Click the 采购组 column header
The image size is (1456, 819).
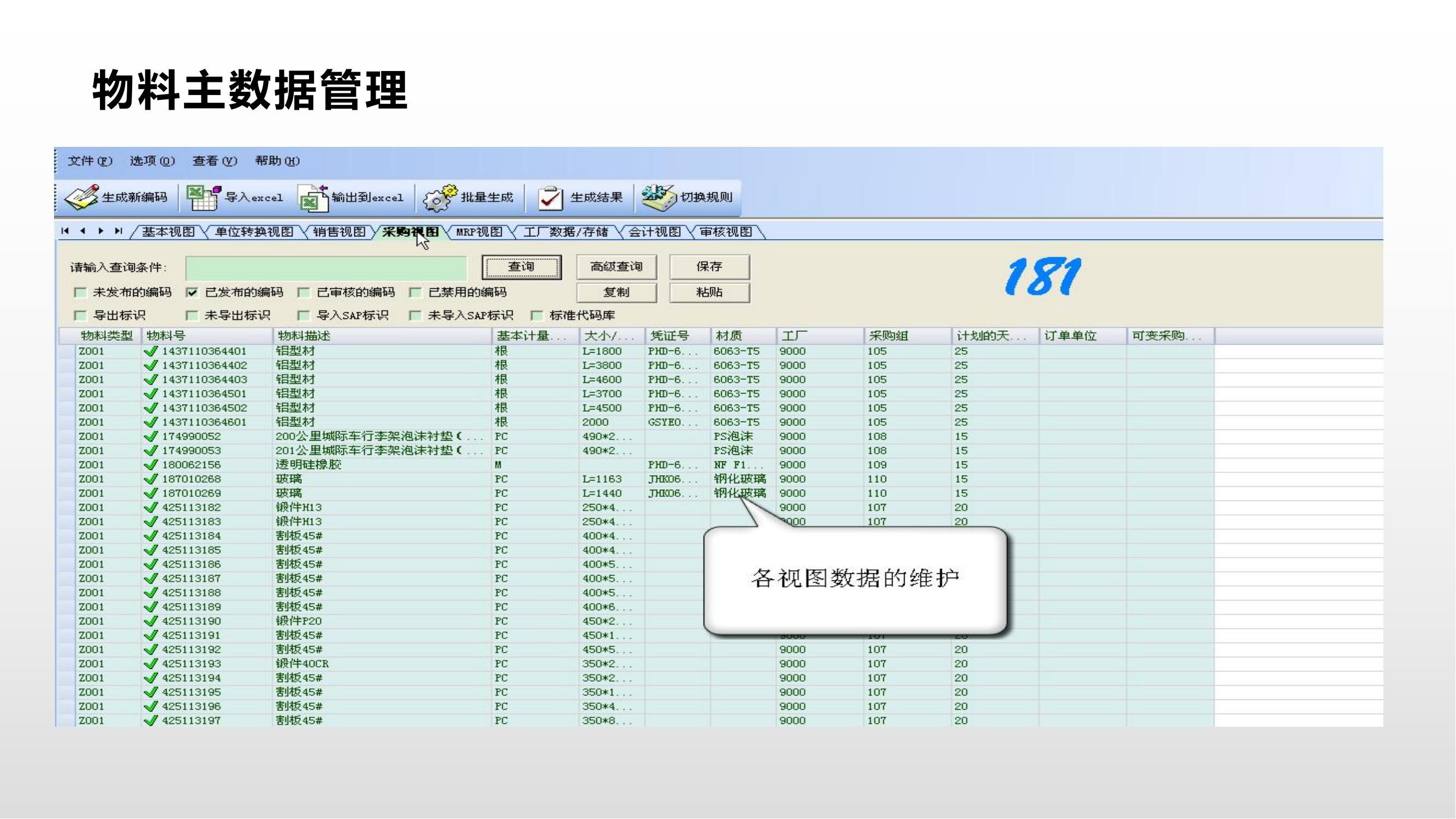tap(908, 336)
